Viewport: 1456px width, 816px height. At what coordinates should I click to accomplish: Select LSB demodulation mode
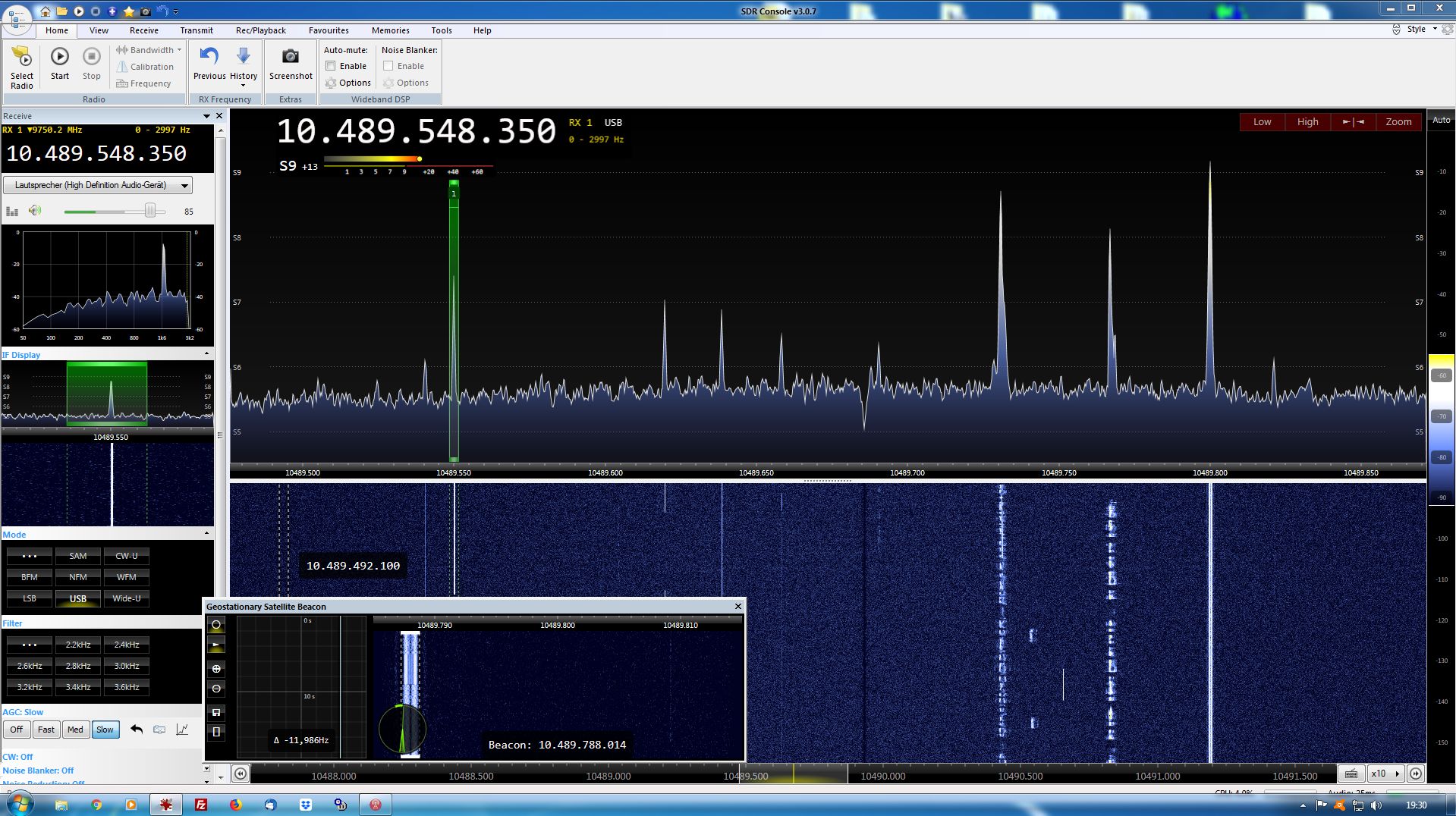click(x=30, y=598)
